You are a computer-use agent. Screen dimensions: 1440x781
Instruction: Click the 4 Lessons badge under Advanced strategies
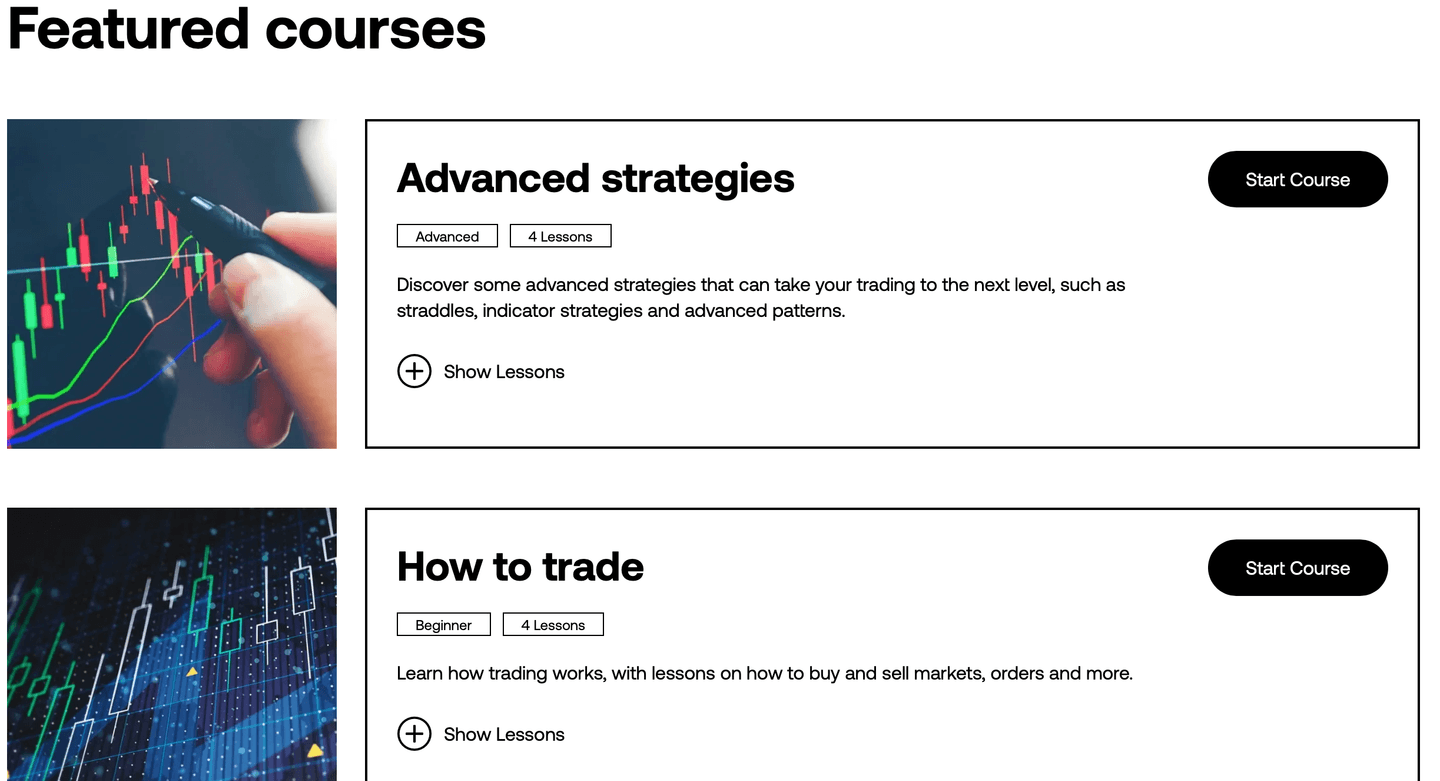pos(560,235)
